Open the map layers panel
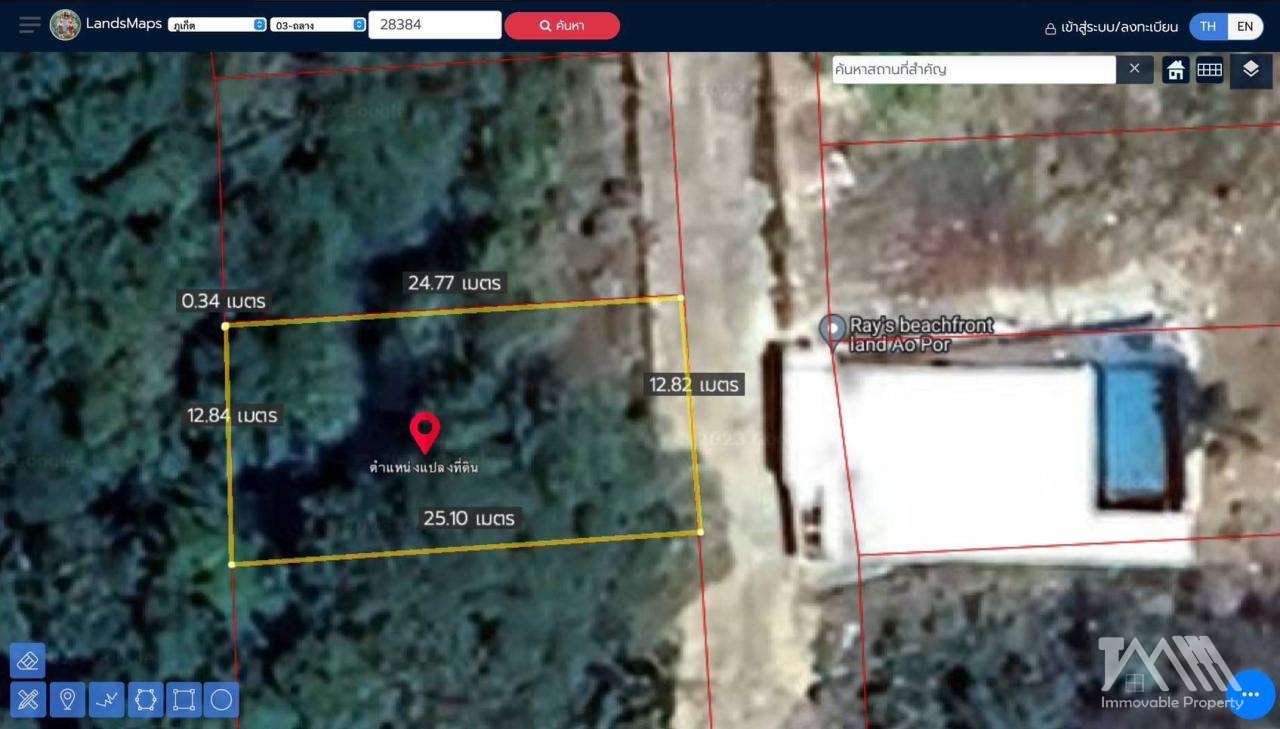This screenshot has height=729, width=1280. [x=1250, y=70]
